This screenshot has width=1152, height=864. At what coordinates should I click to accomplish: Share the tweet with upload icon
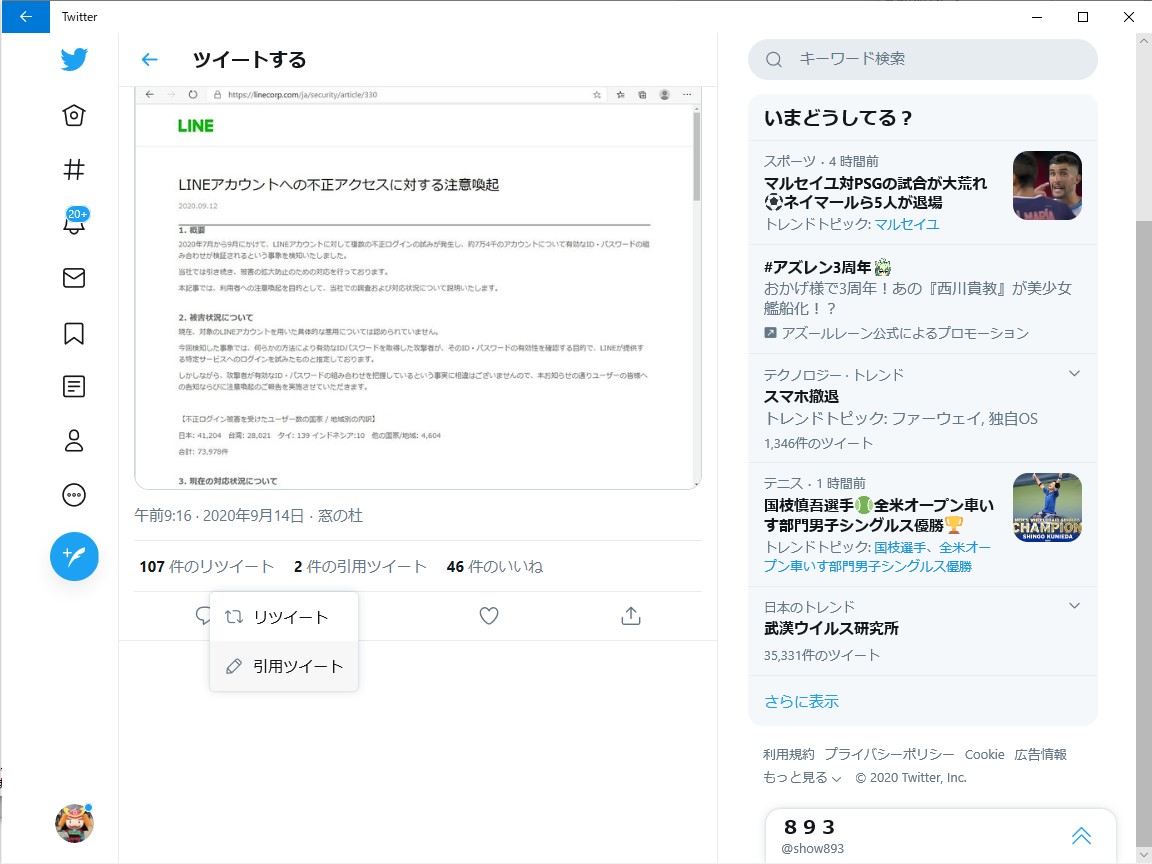click(630, 616)
